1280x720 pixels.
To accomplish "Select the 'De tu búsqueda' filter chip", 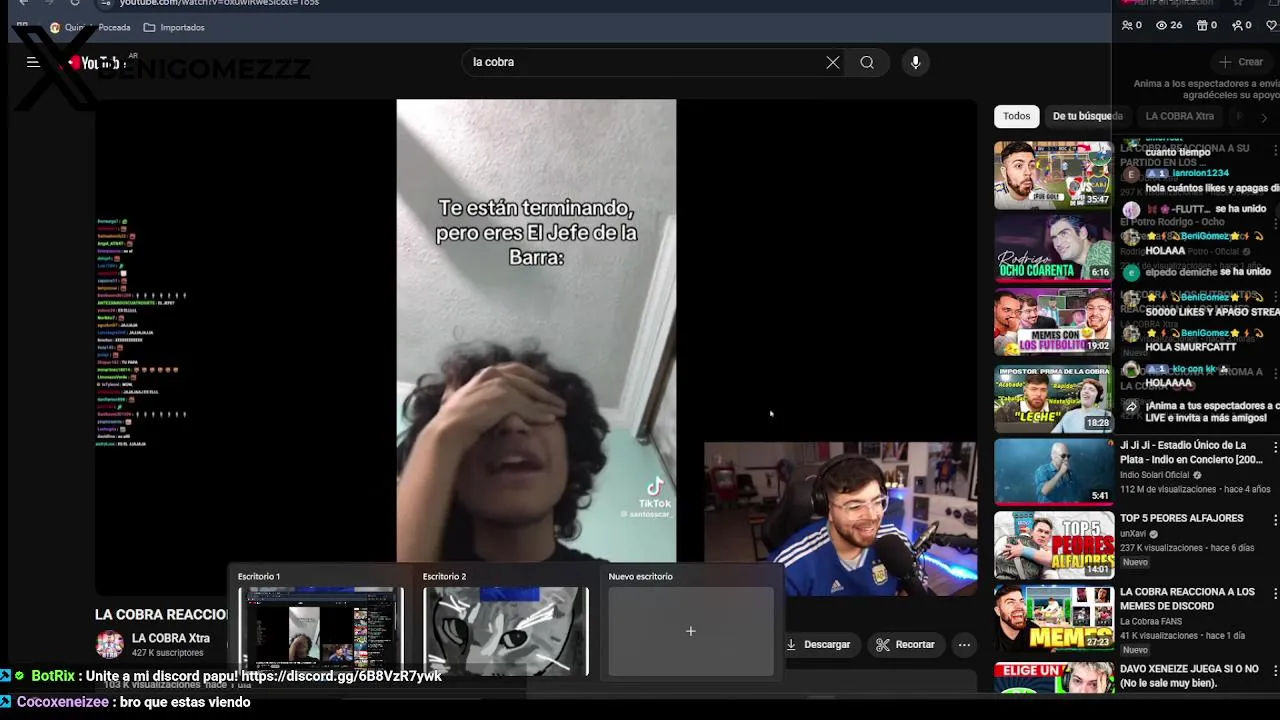I will point(1087,116).
